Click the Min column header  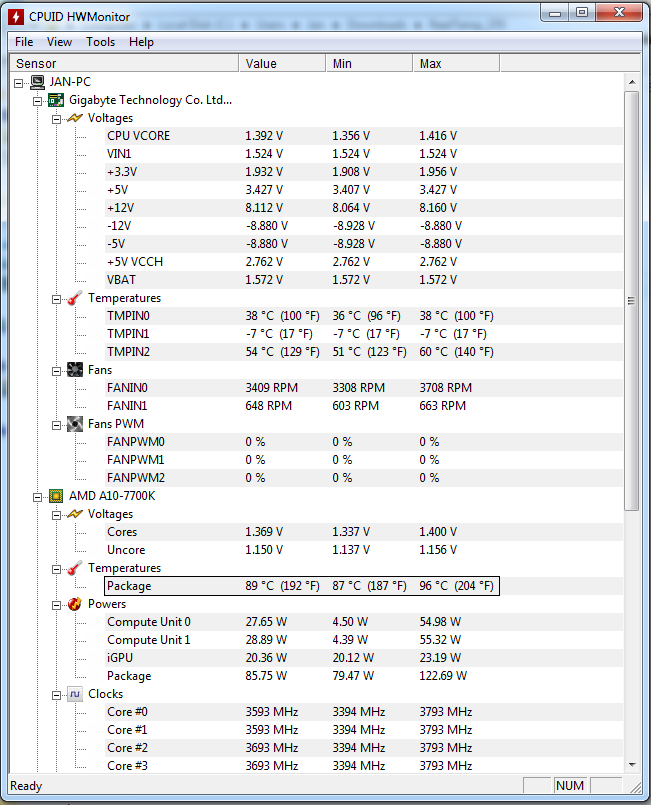tap(369, 63)
